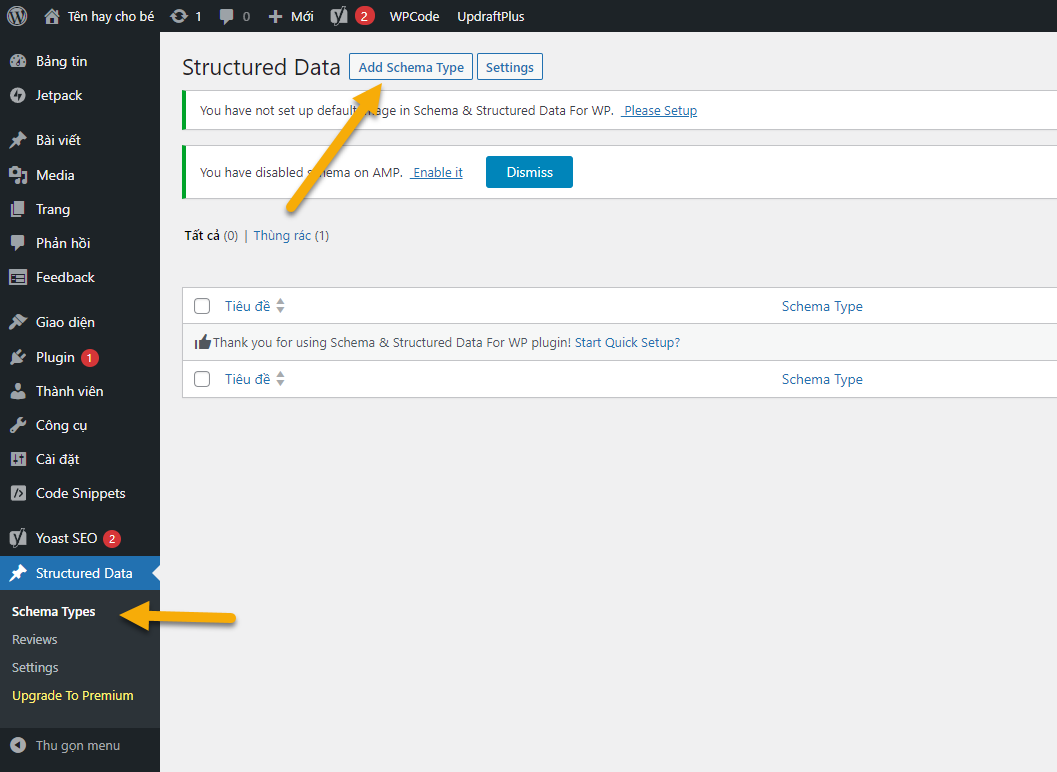Click the Please Setup link
The image size is (1057, 772).
pos(660,111)
